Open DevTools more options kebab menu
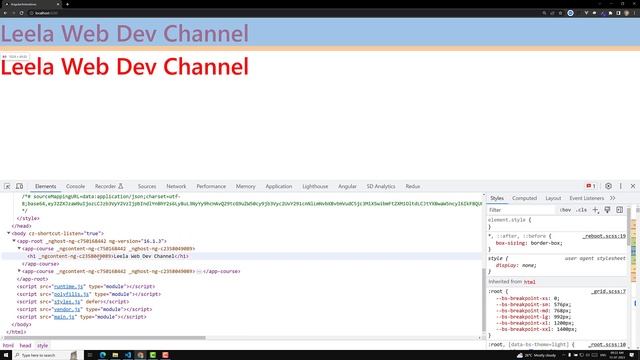This screenshot has height=360, width=640. point(621,186)
